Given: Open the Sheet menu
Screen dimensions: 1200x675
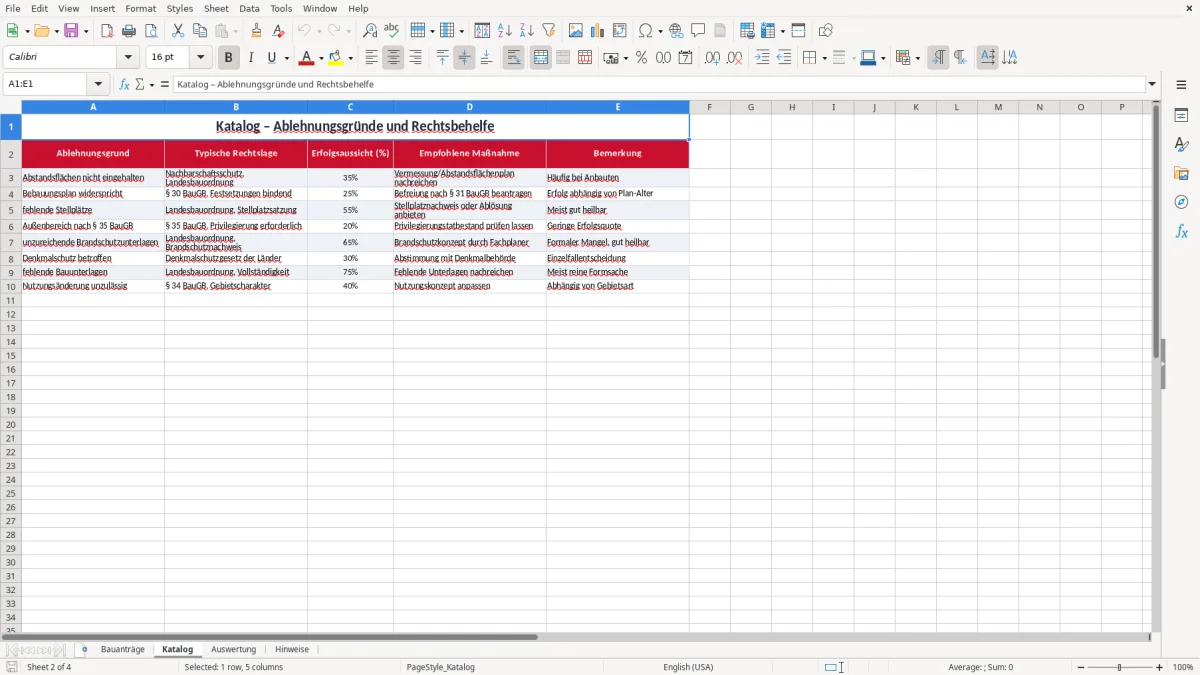Looking at the screenshot, I should tap(216, 8).
